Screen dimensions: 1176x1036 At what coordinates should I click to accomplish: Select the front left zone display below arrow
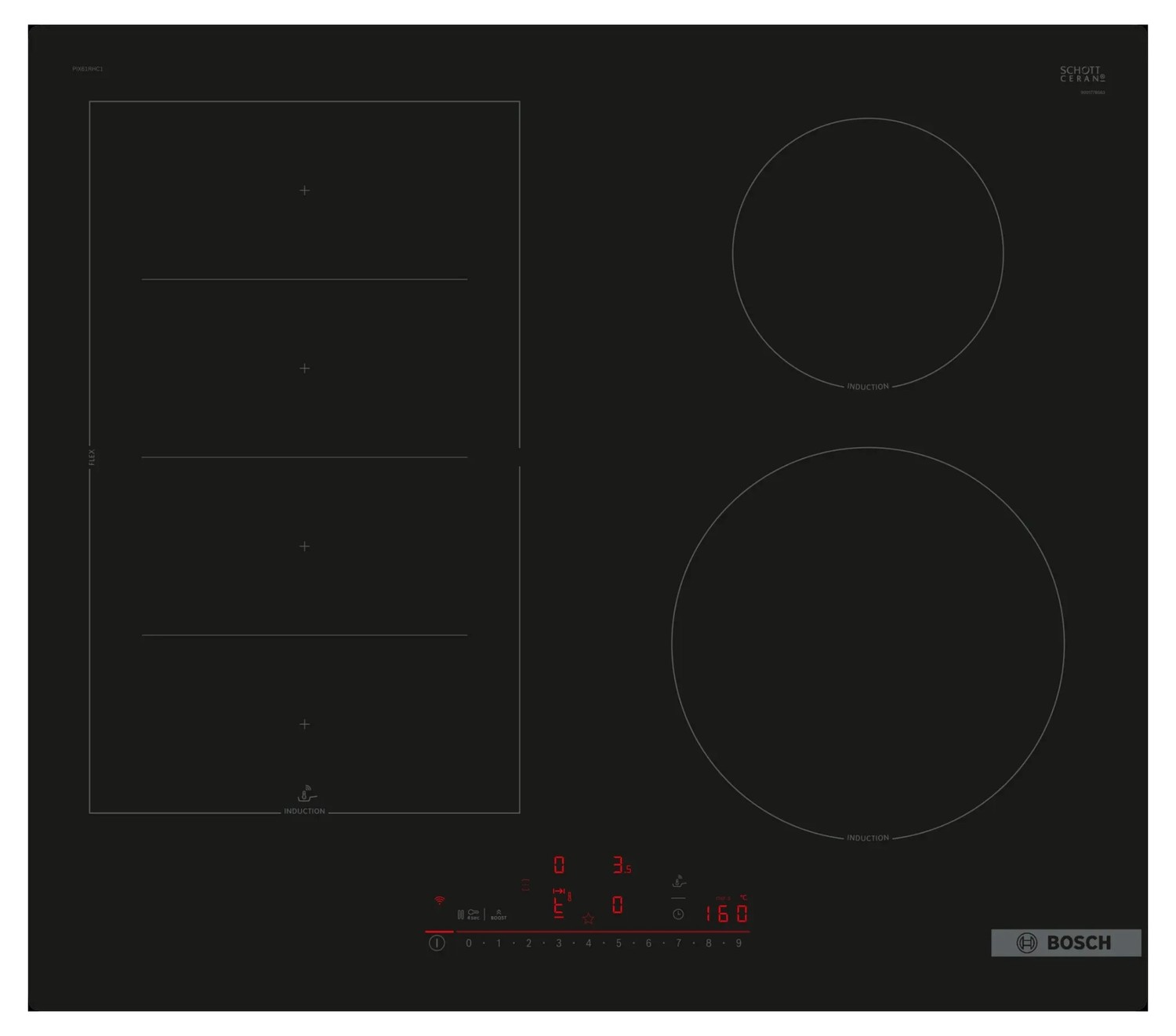pos(559,908)
